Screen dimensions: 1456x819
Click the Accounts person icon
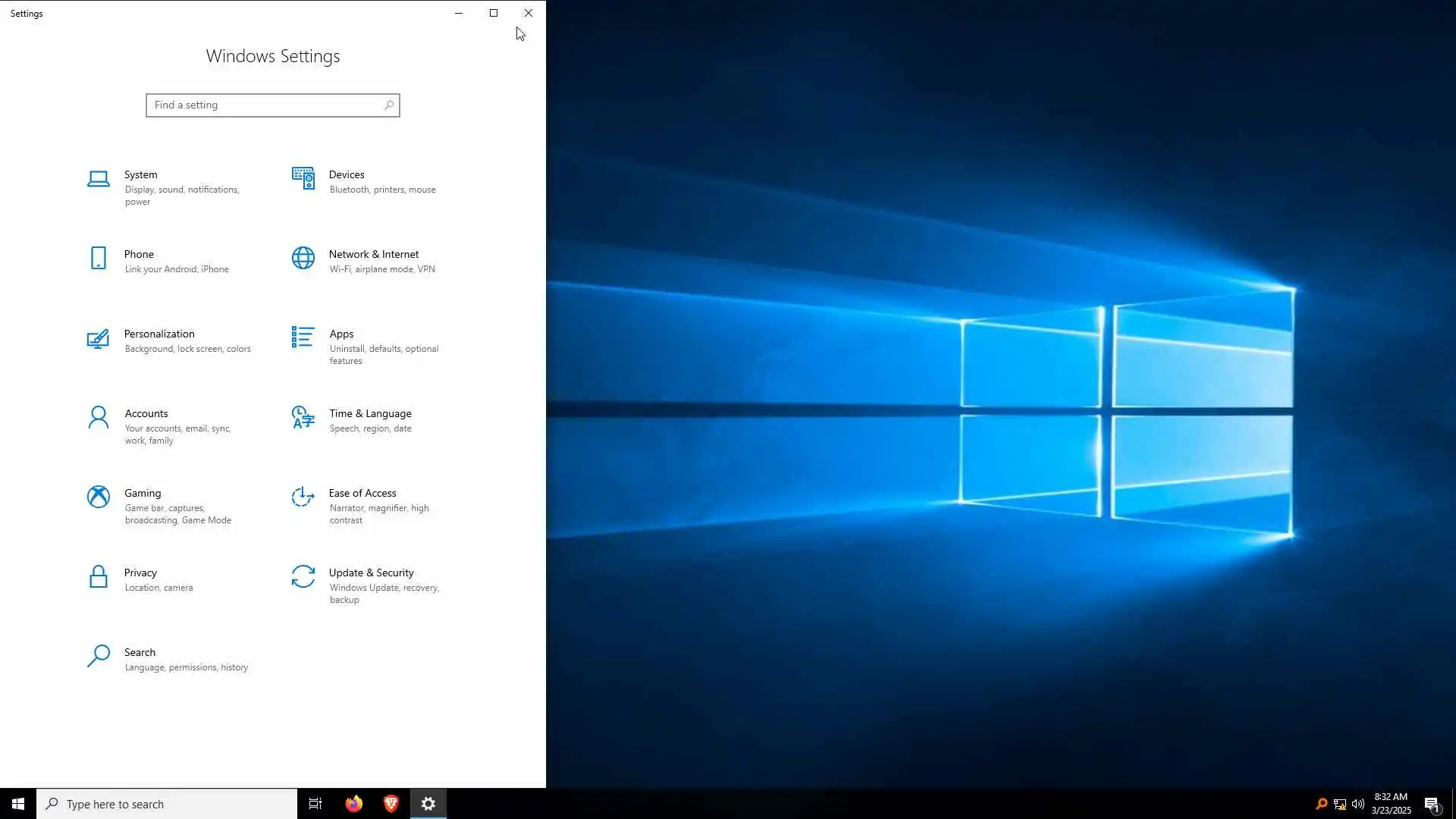point(98,418)
